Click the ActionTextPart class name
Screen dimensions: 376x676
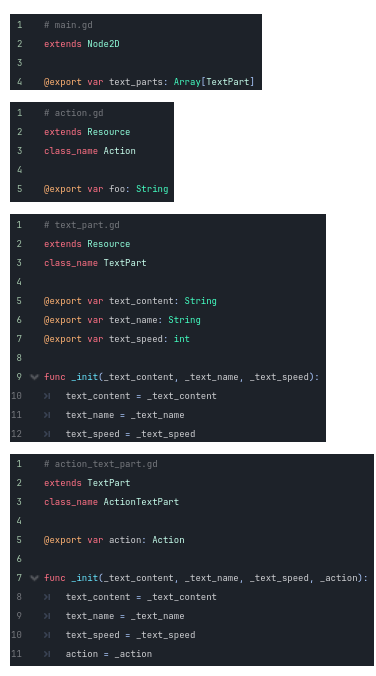(141, 502)
